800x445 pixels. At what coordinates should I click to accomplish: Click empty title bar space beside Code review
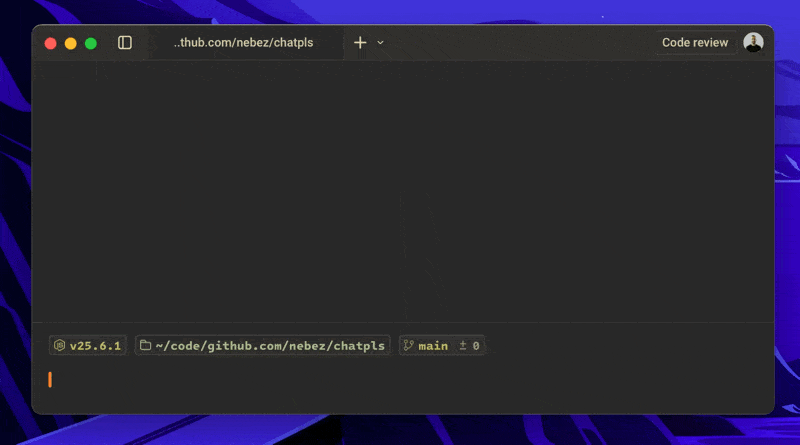coord(520,43)
